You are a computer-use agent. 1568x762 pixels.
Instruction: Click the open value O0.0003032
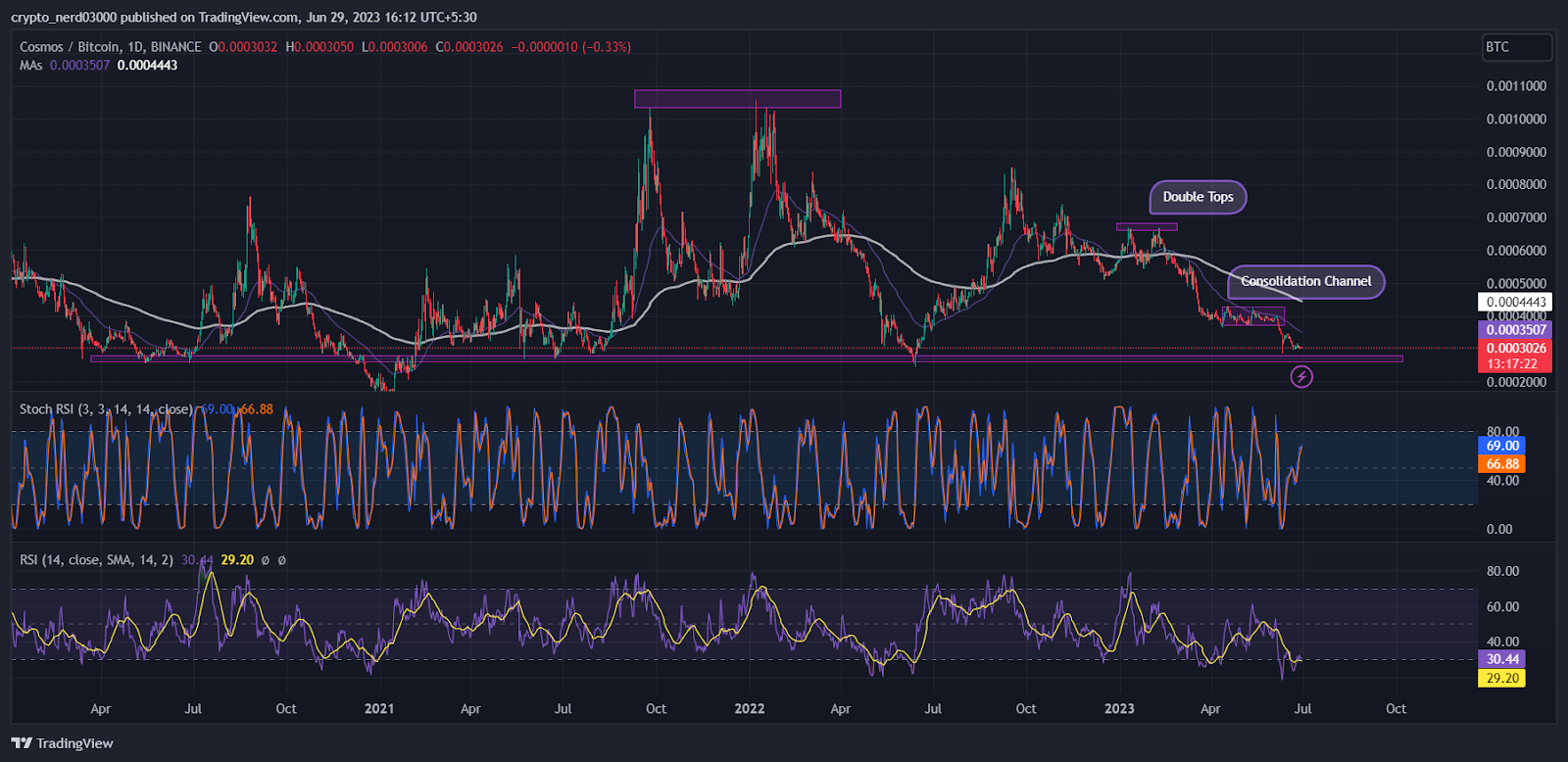(243, 47)
